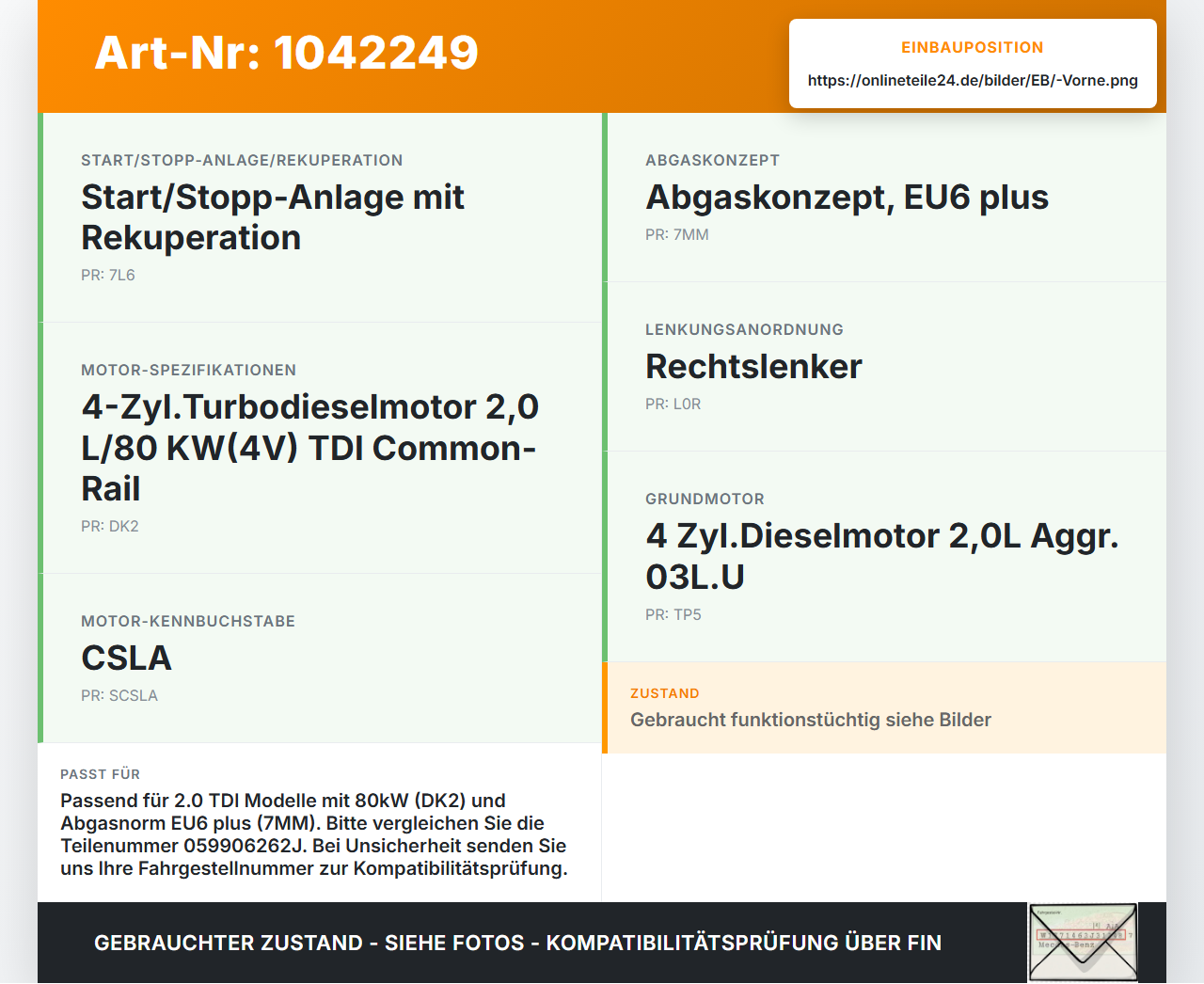Select engine code CSLA
Image resolution: width=1204 pixels, height=984 pixels.
127,658
